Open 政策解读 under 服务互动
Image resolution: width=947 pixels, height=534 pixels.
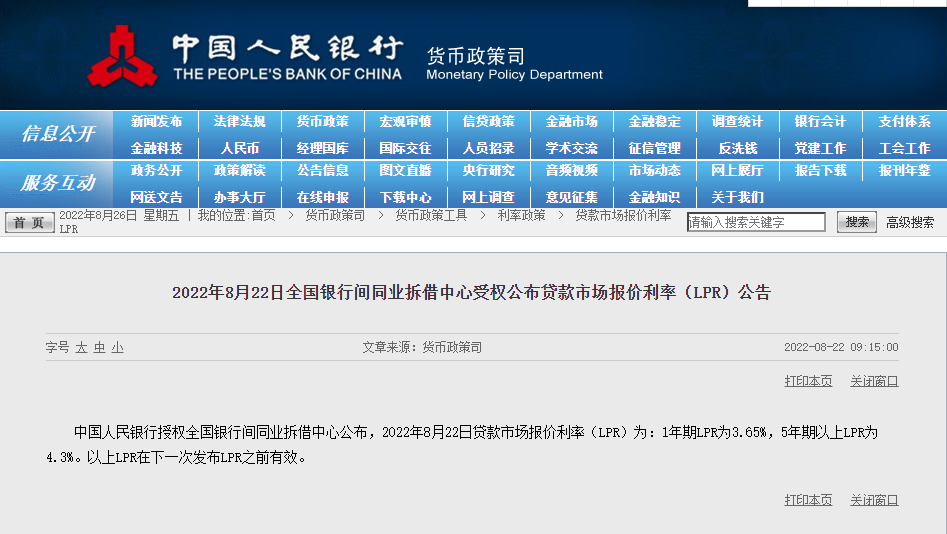pyautogui.click(x=239, y=170)
